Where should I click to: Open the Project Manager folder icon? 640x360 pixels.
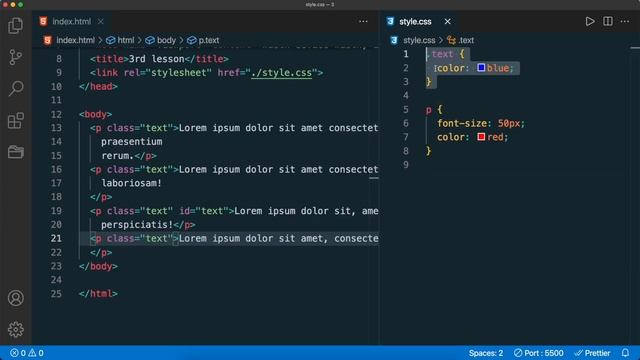[x=16, y=152]
